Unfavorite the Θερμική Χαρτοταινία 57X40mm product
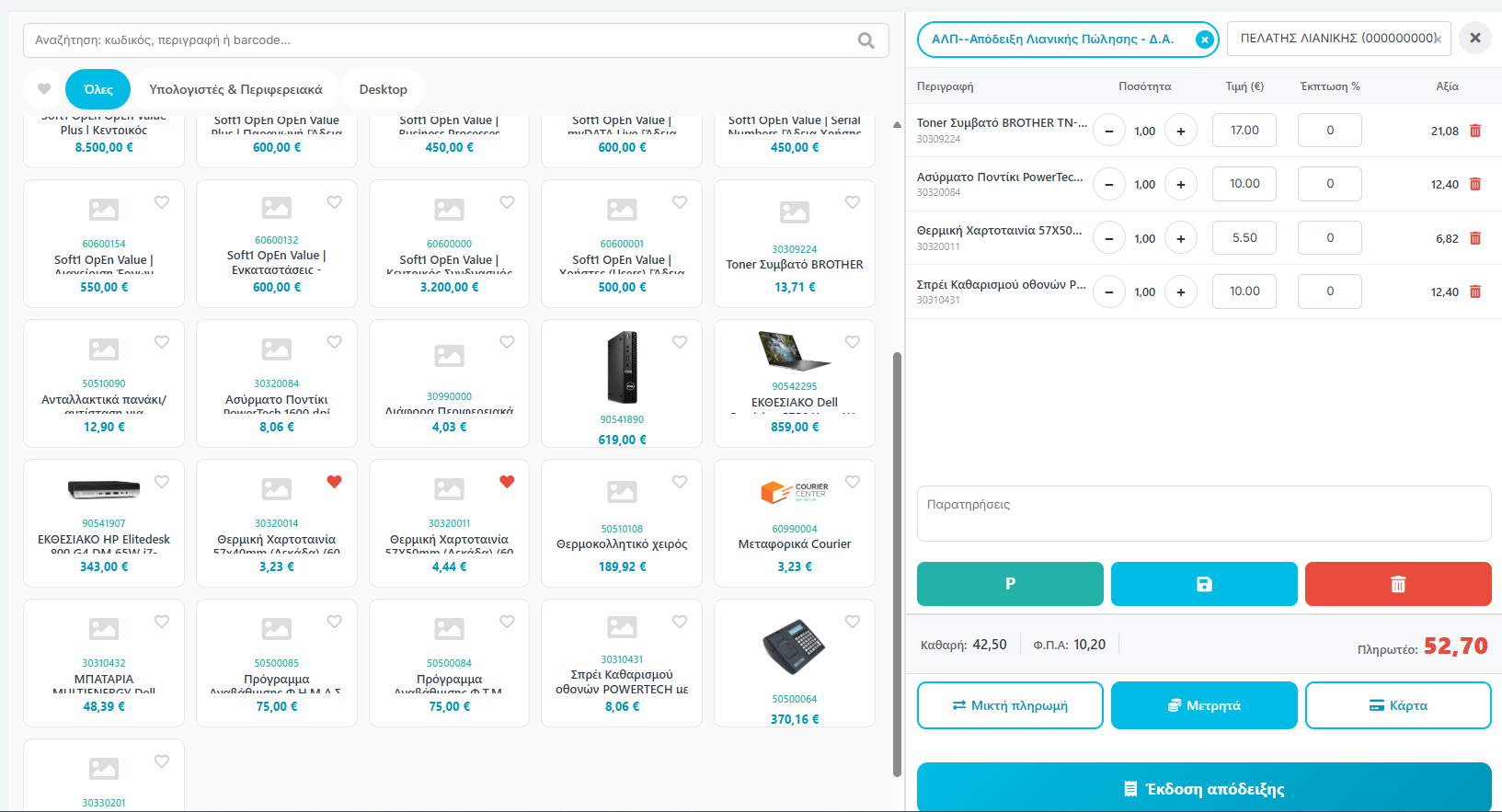 [x=334, y=482]
